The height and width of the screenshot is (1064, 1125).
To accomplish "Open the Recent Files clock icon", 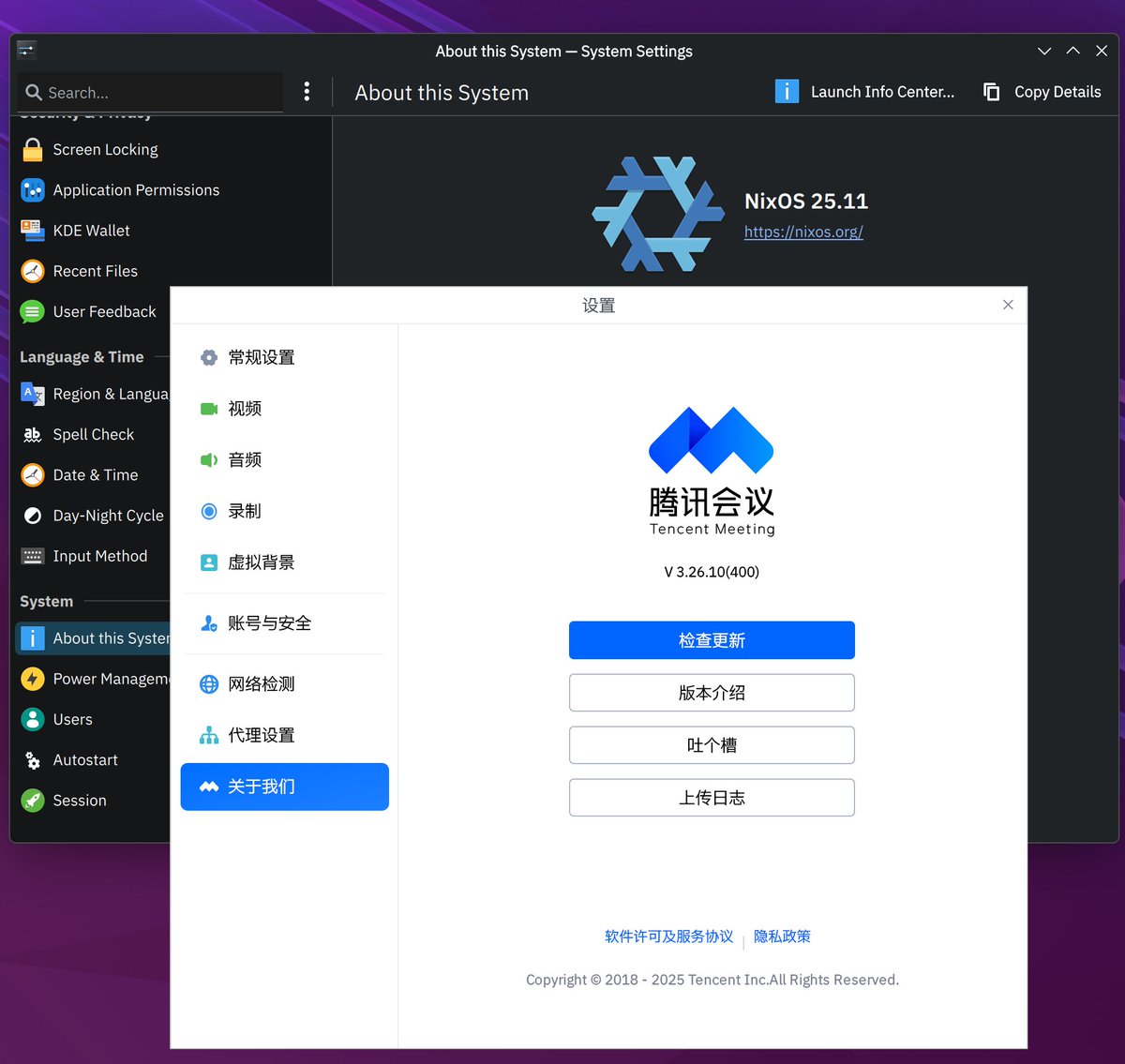I will pyautogui.click(x=33, y=271).
